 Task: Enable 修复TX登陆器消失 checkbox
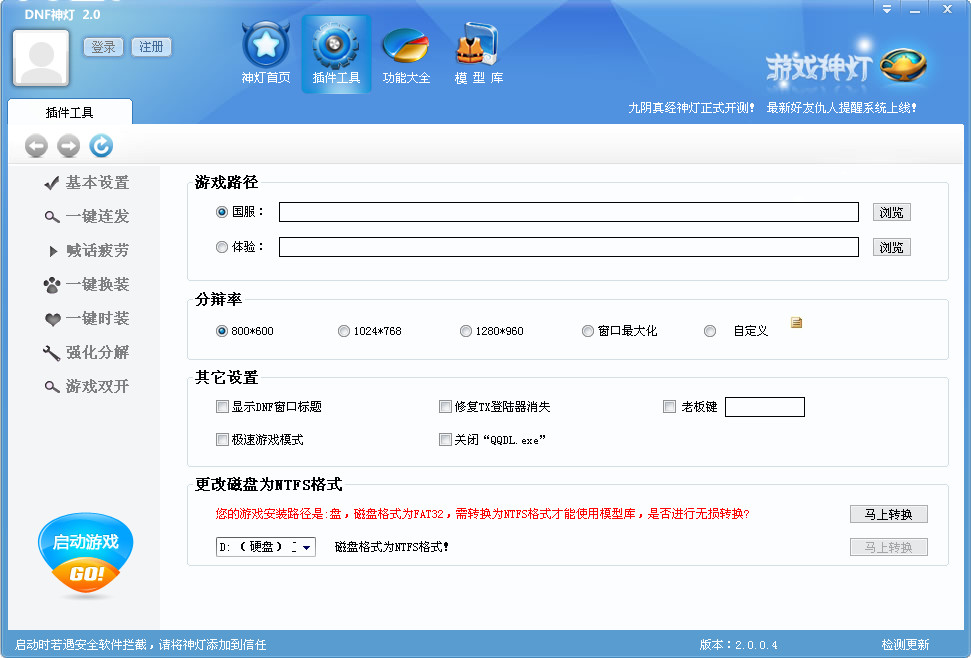pos(445,407)
